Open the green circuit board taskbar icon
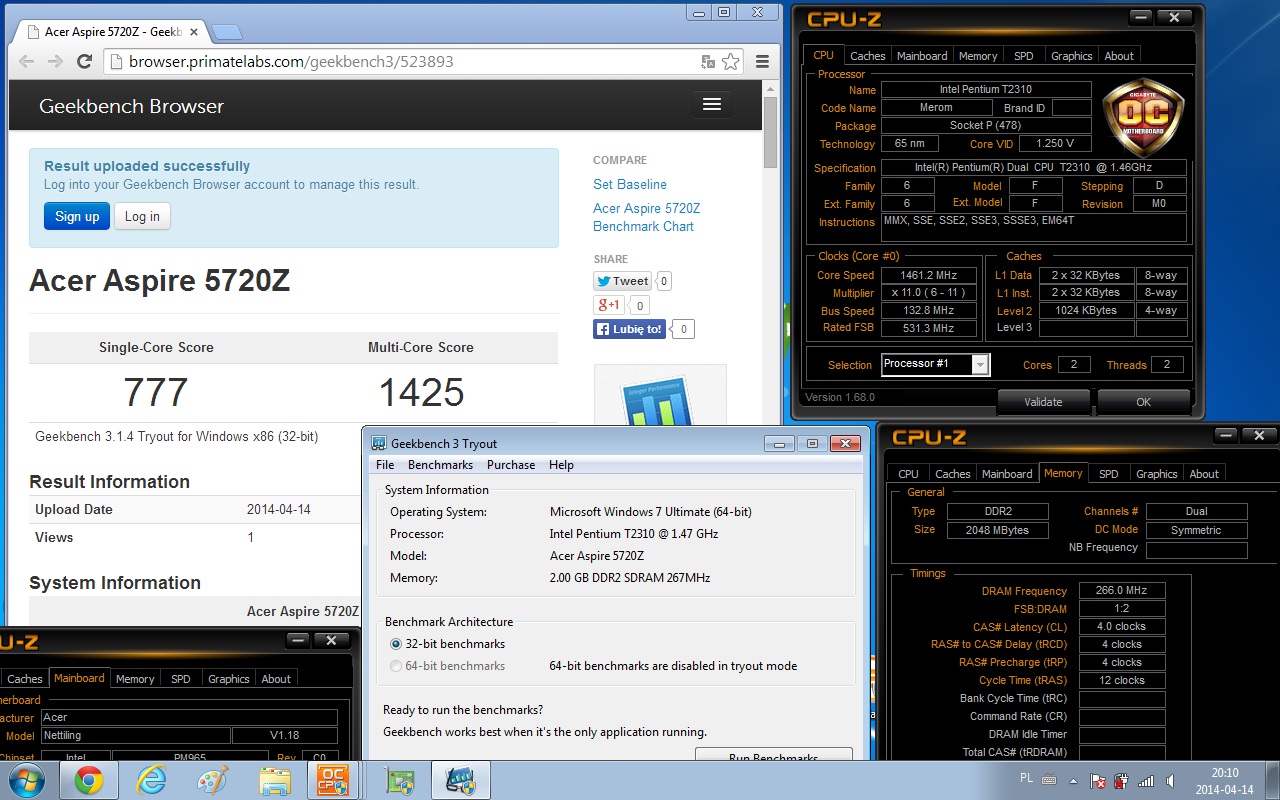This screenshot has height=800, width=1280. tap(401, 780)
